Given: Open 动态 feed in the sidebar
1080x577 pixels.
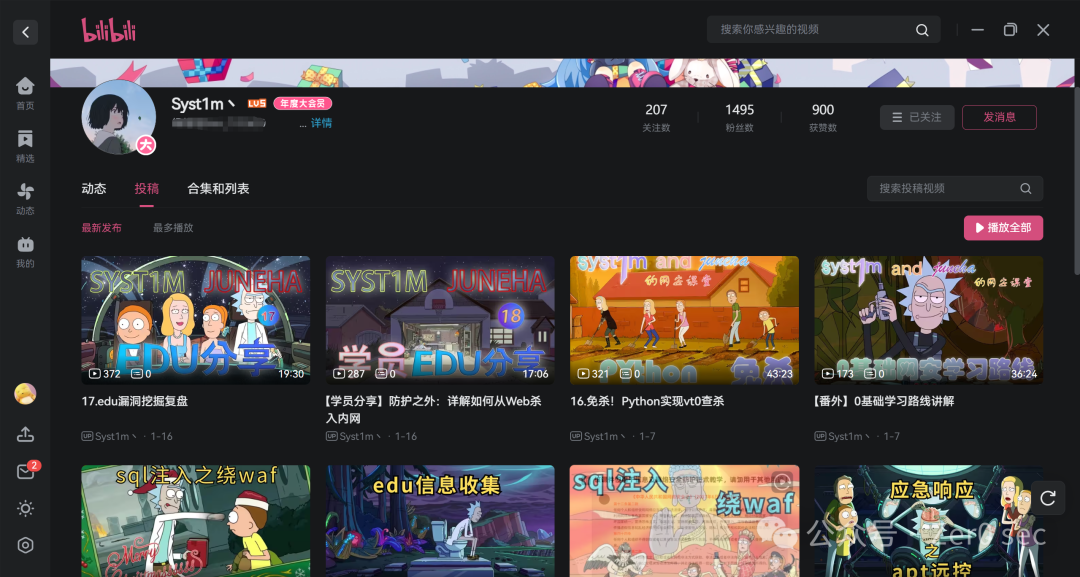Looking at the screenshot, I should [25, 198].
